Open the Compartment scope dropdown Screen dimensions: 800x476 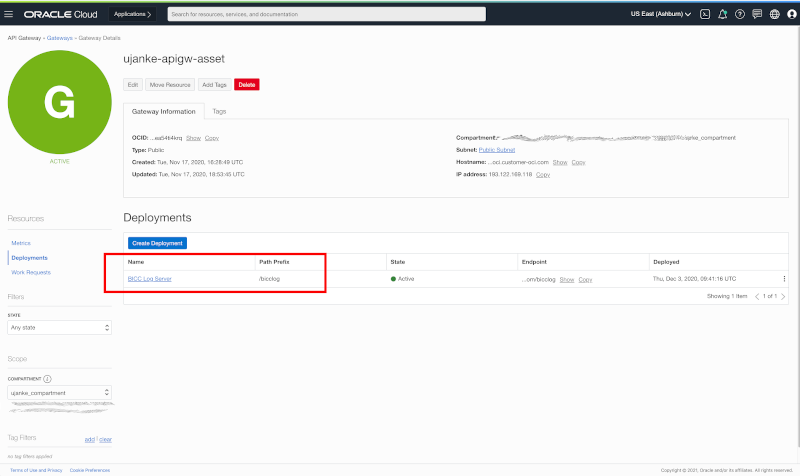click(x=60, y=393)
